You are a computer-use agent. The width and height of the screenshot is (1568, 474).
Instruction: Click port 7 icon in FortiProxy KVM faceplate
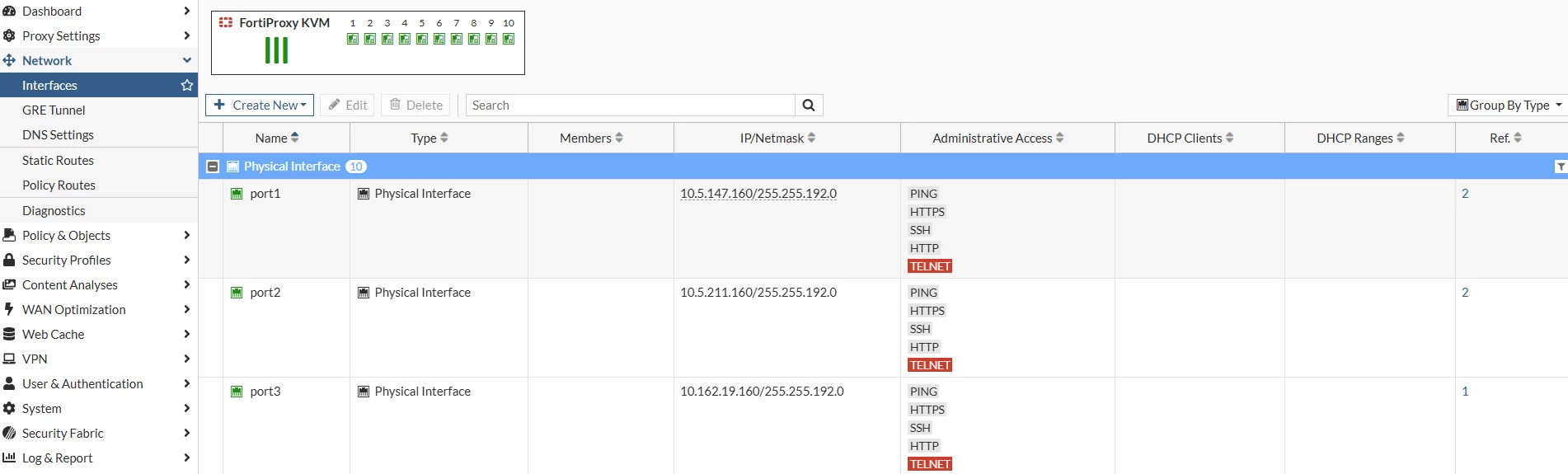pos(457,40)
